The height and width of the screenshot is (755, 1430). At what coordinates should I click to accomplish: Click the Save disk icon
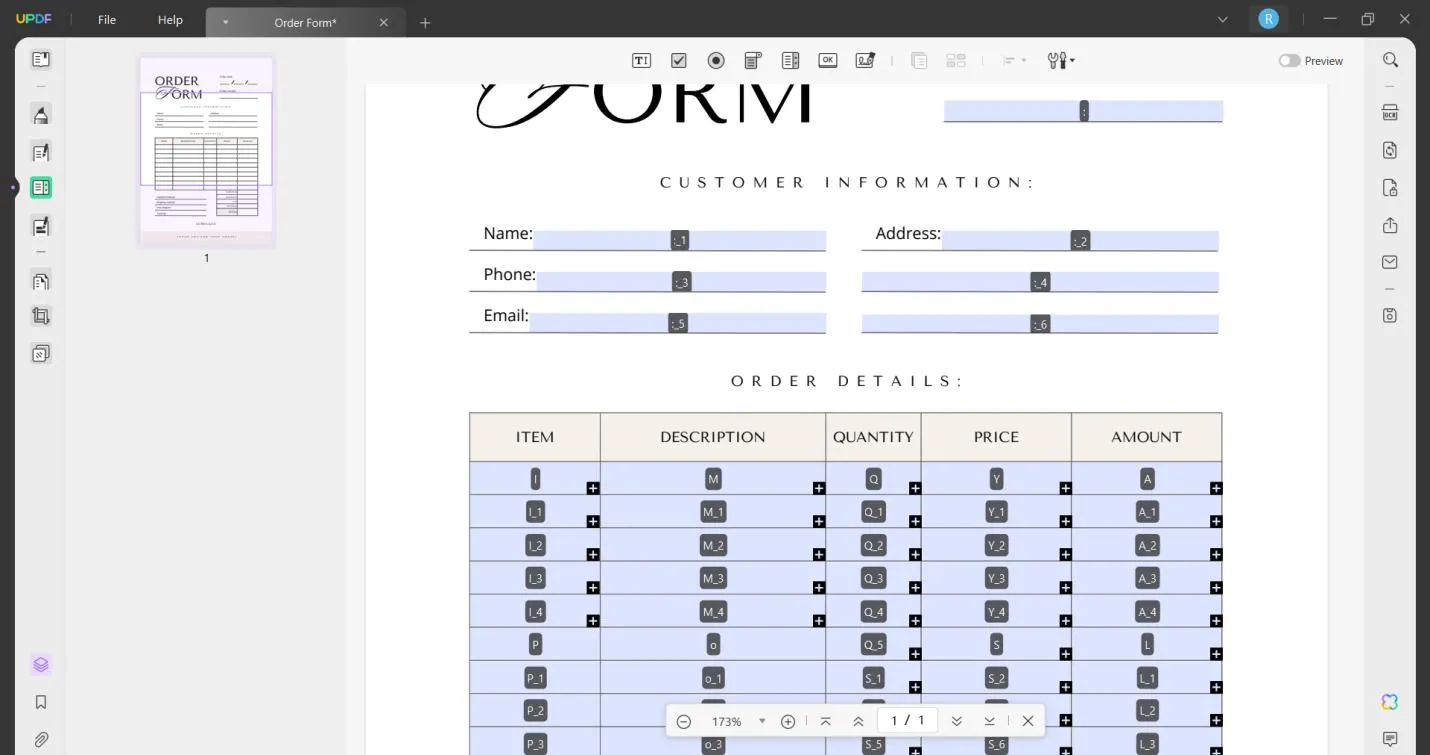[x=1390, y=315]
